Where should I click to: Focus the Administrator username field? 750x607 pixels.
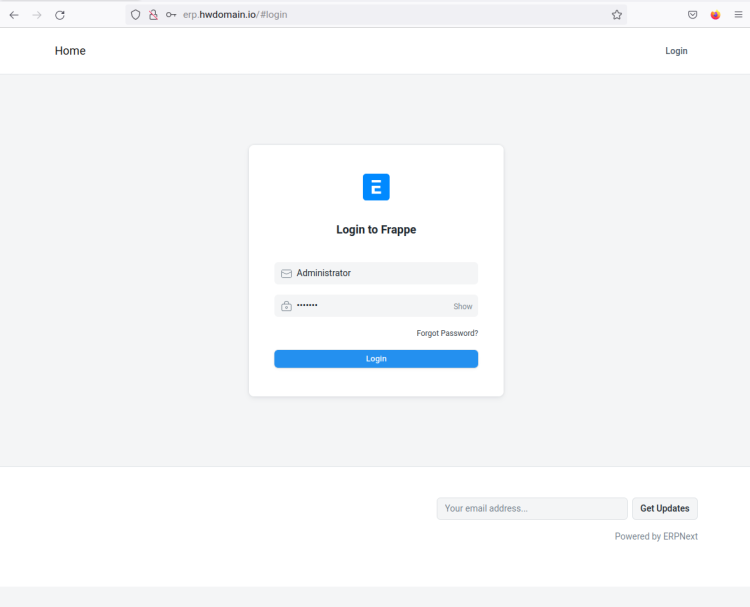coord(376,273)
